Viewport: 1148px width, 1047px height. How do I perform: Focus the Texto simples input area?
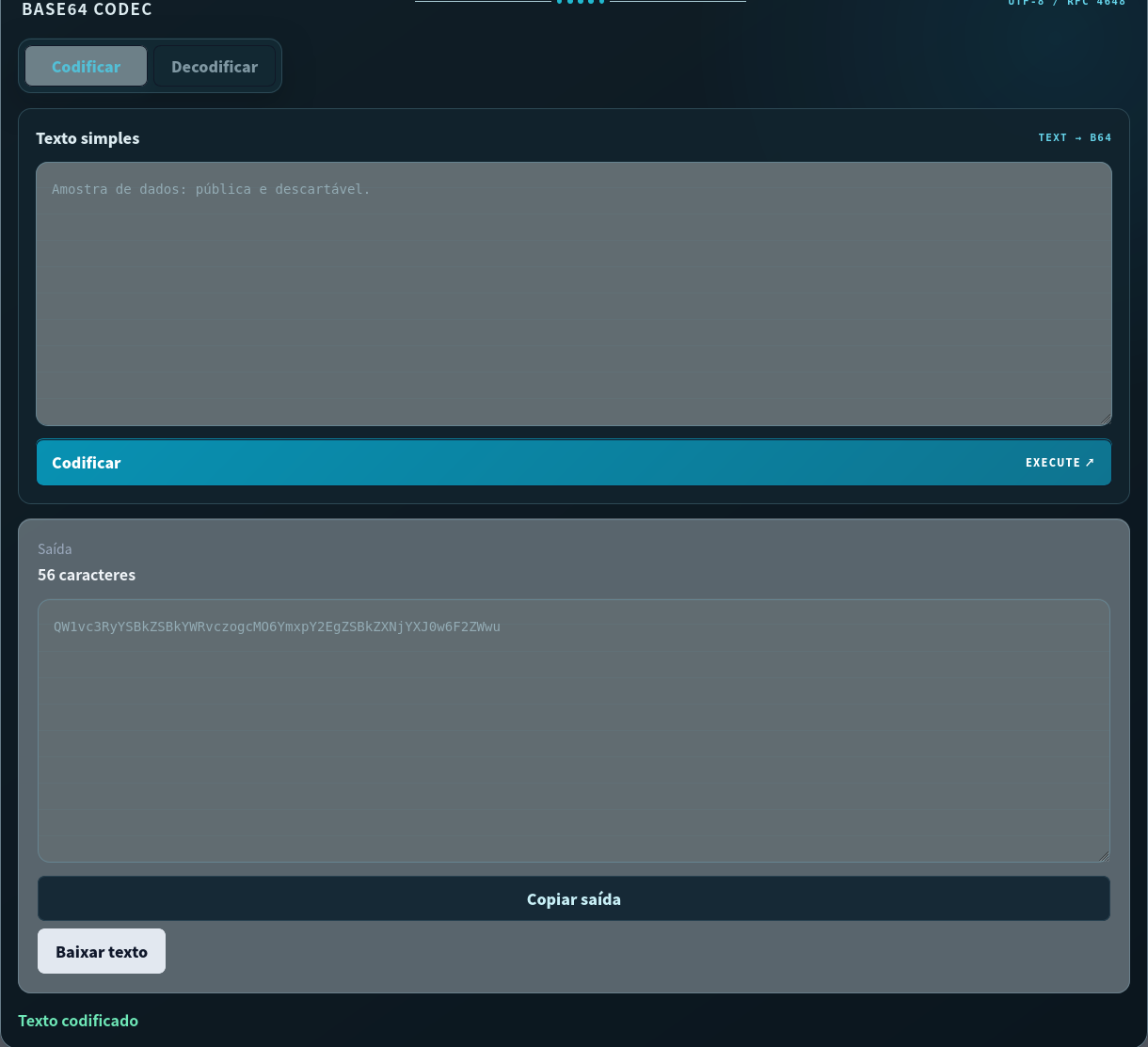tap(574, 294)
